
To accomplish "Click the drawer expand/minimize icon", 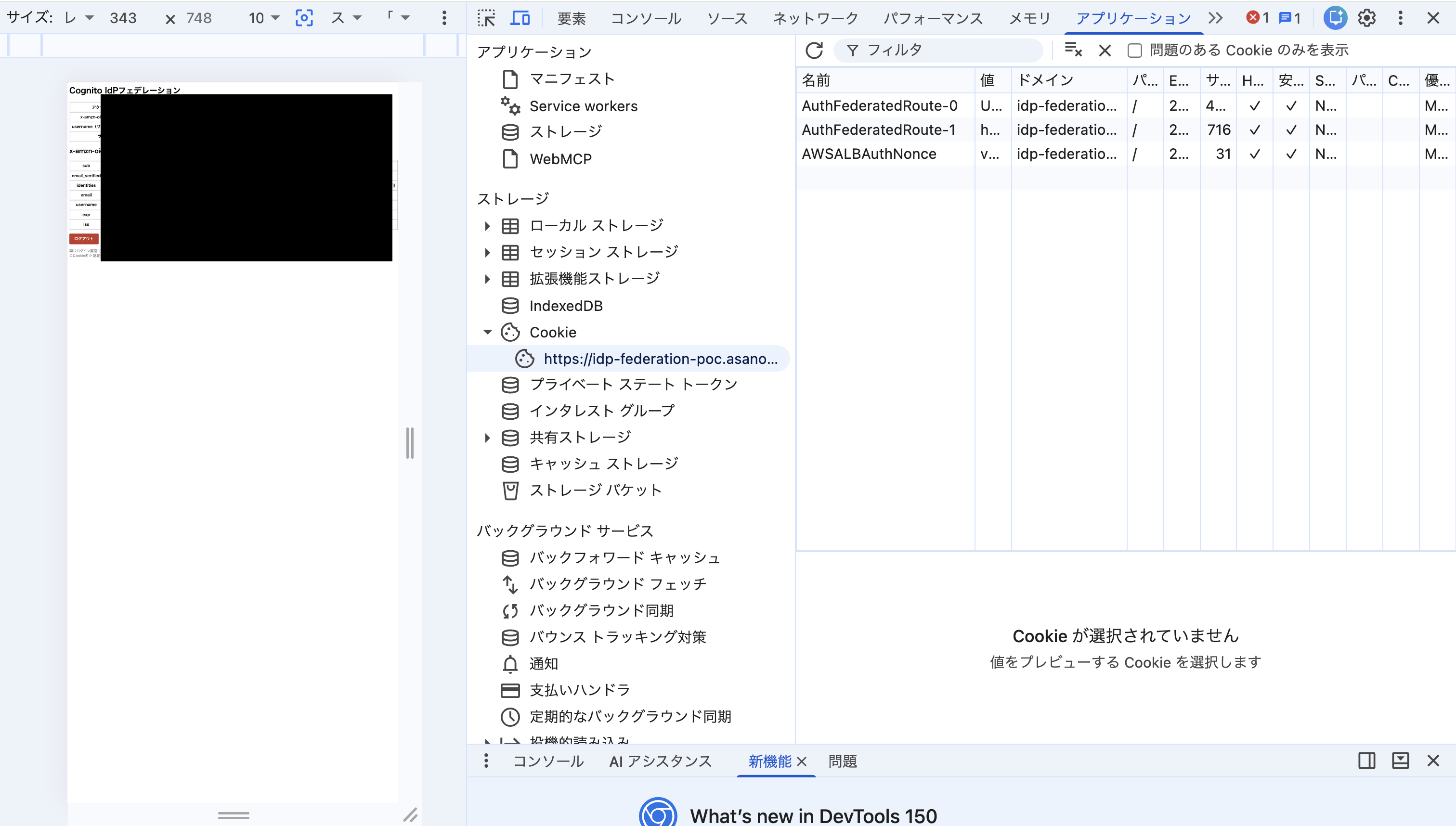I will [x=1400, y=761].
